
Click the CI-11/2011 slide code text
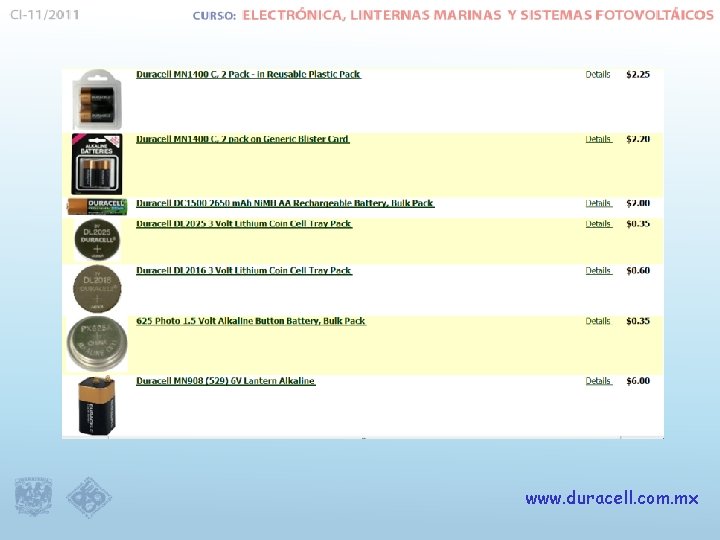pos(45,15)
